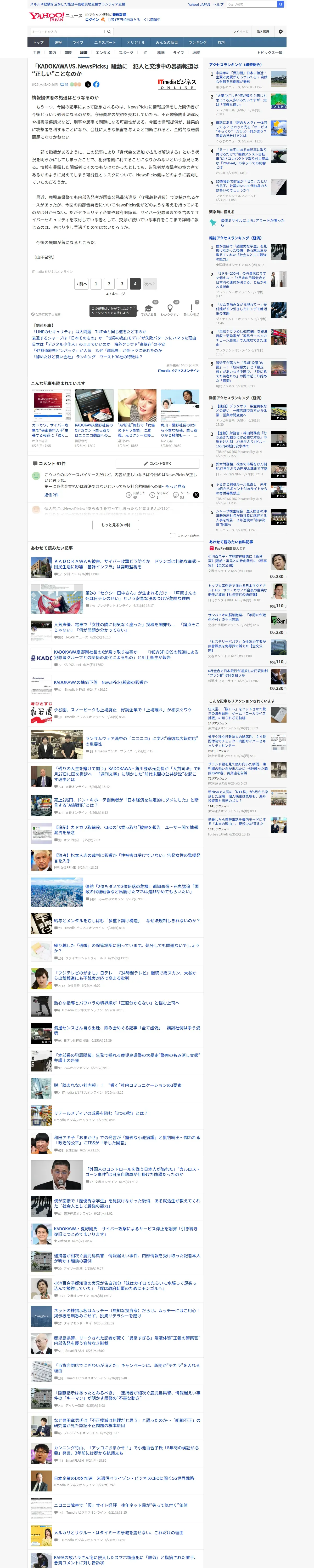Viewport: 314px width, 1568px height.
Task: Open article KADOKAWAの株価下落 NewsPicks報道の影響か
Action: (100, 682)
